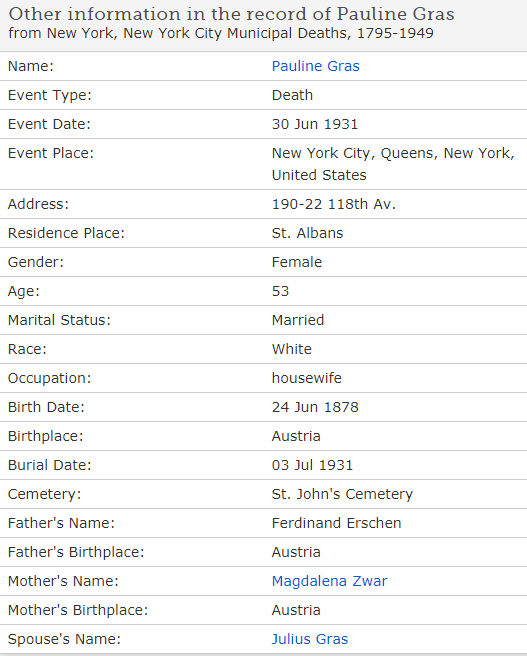The width and height of the screenshot is (527, 656).
Task: Click the Residence Place value St. Albans
Action: pyautogui.click(x=307, y=233)
